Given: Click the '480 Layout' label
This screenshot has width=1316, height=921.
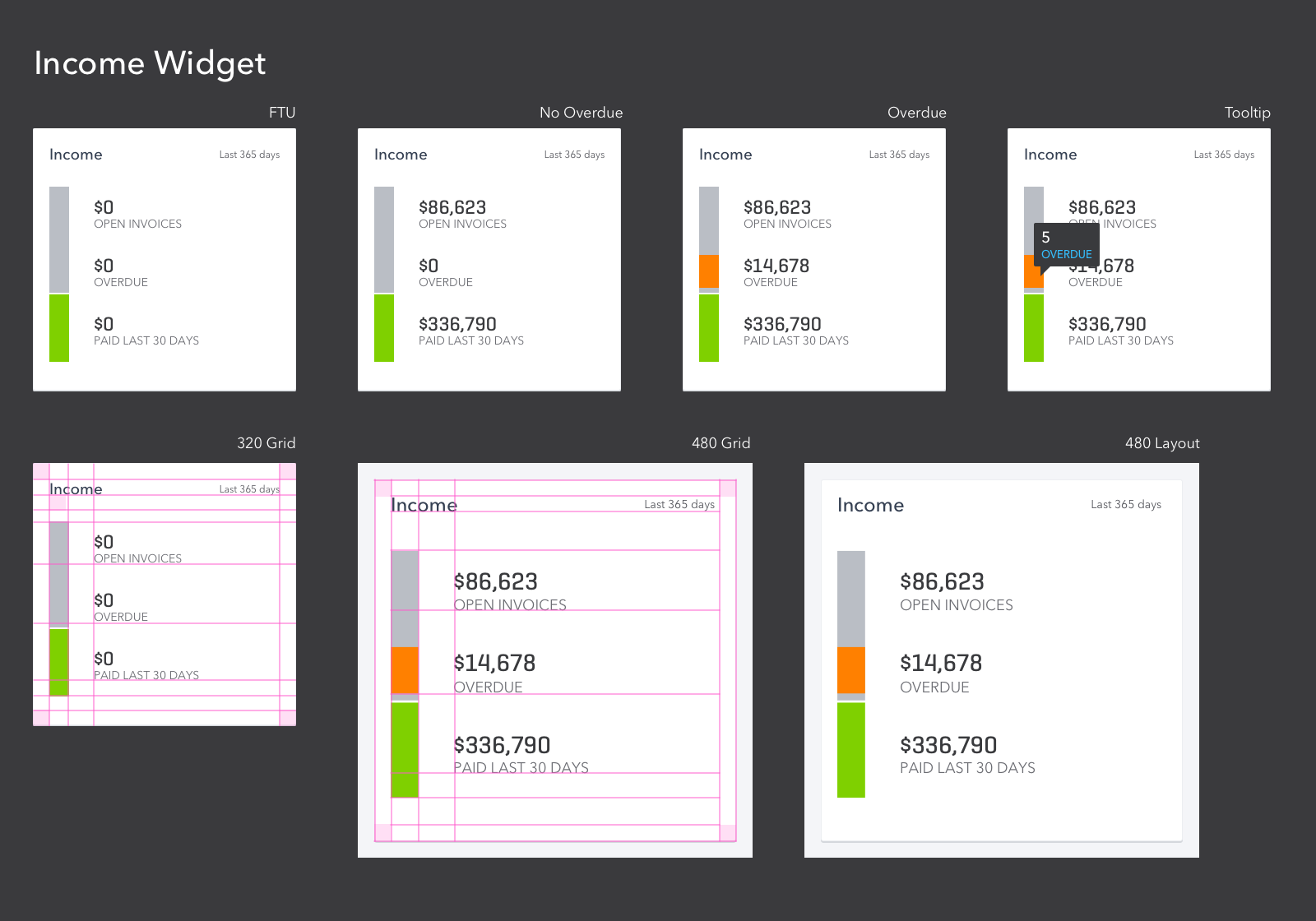Looking at the screenshot, I should tap(1162, 443).
